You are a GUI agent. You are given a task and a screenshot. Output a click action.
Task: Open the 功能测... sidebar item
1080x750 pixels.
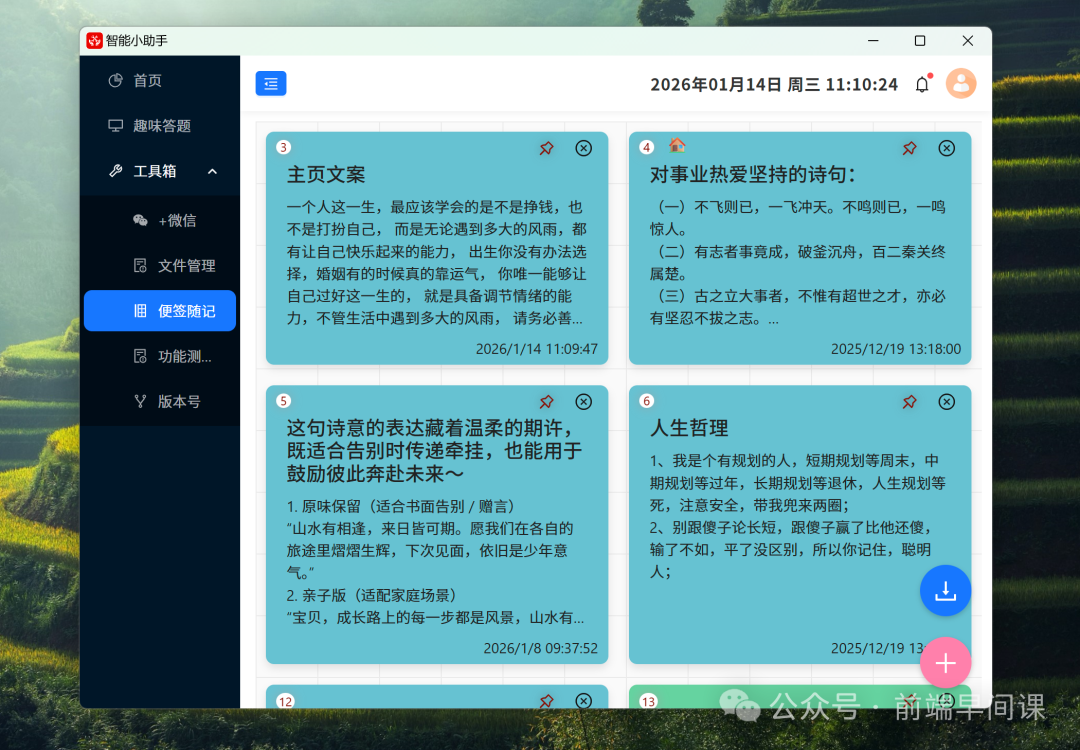(160, 356)
